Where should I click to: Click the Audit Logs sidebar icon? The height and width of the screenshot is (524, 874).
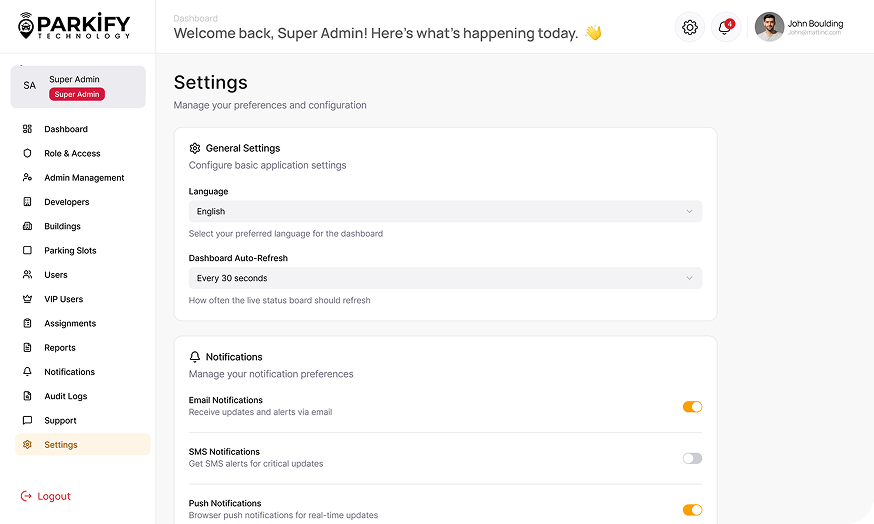pos(28,396)
